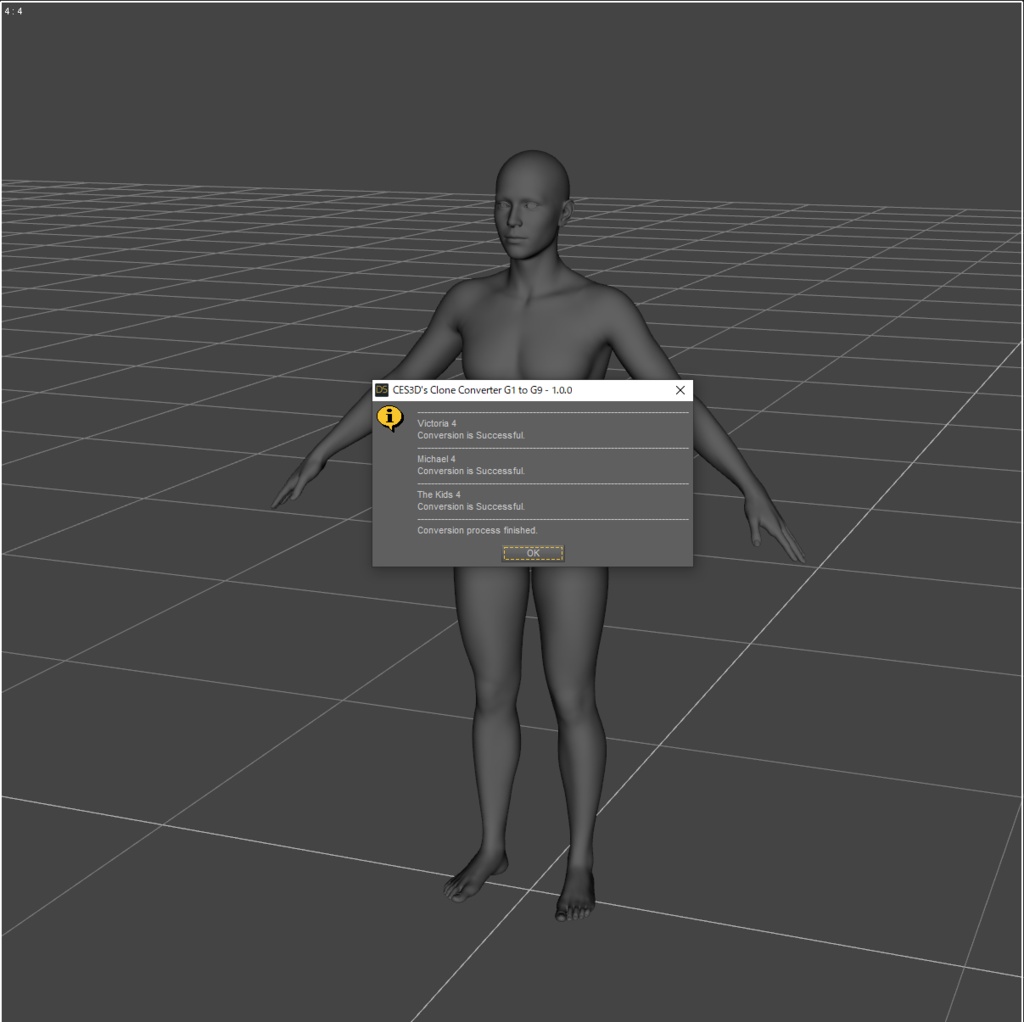
Task: Click the exclamation mark inside the info icon
Action: (x=388, y=415)
